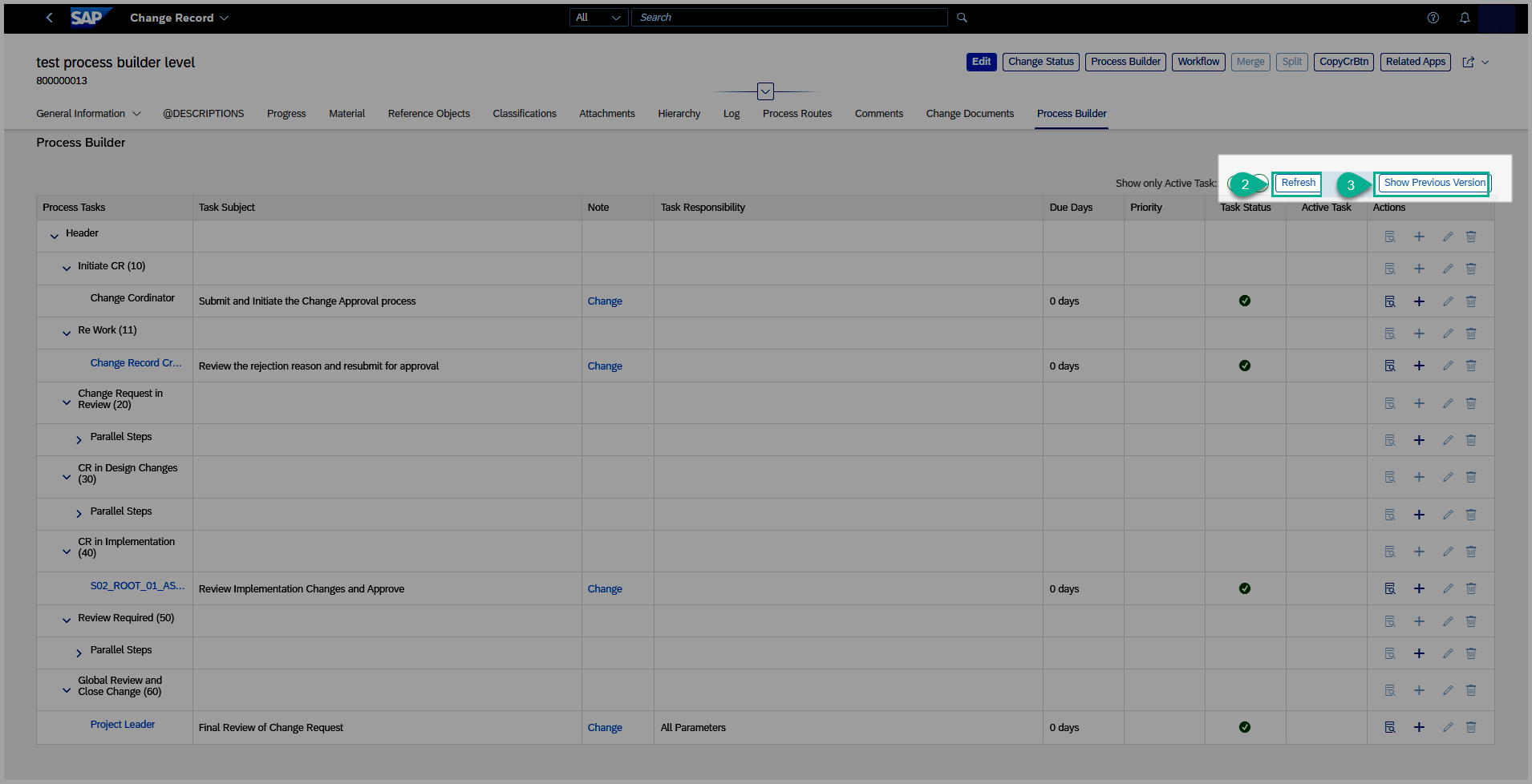The width and height of the screenshot is (1532, 784).
Task: Edit the Header row with the pencil icon
Action: (x=1448, y=236)
